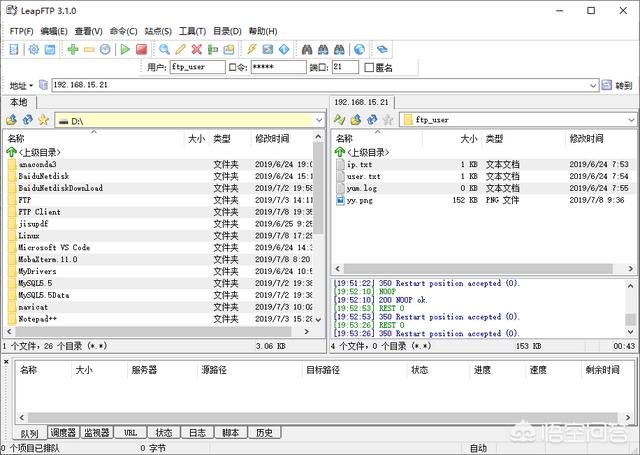Refresh the remote pane file list

pyautogui.click(x=372, y=120)
